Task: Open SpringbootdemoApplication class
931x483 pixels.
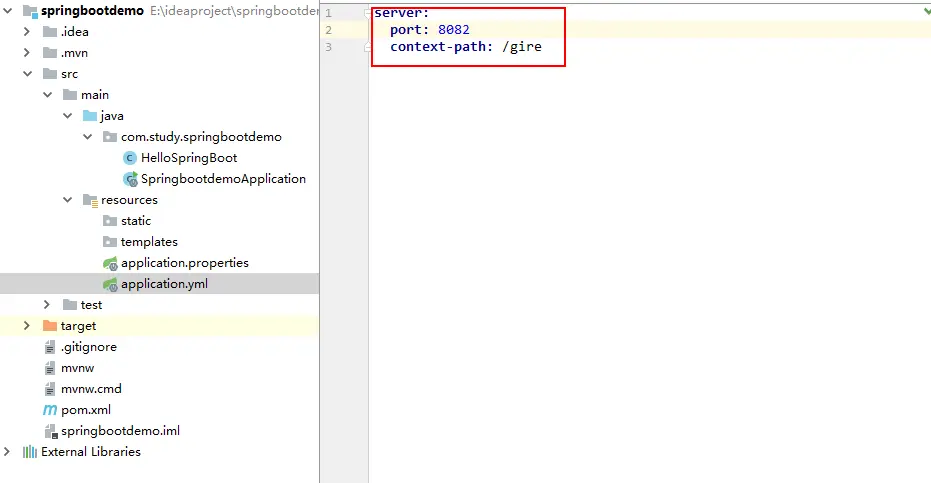Action: click(x=223, y=179)
